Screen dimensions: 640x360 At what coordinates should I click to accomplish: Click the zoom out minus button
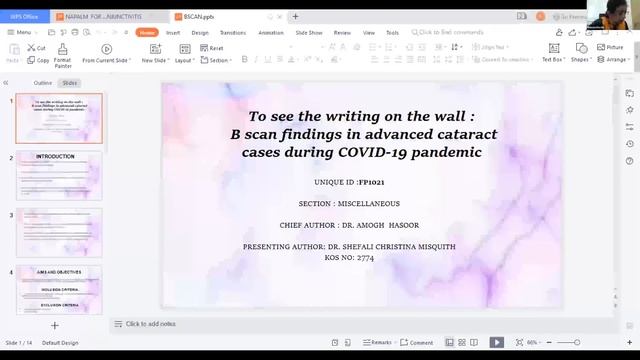pyautogui.click(x=549, y=342)
